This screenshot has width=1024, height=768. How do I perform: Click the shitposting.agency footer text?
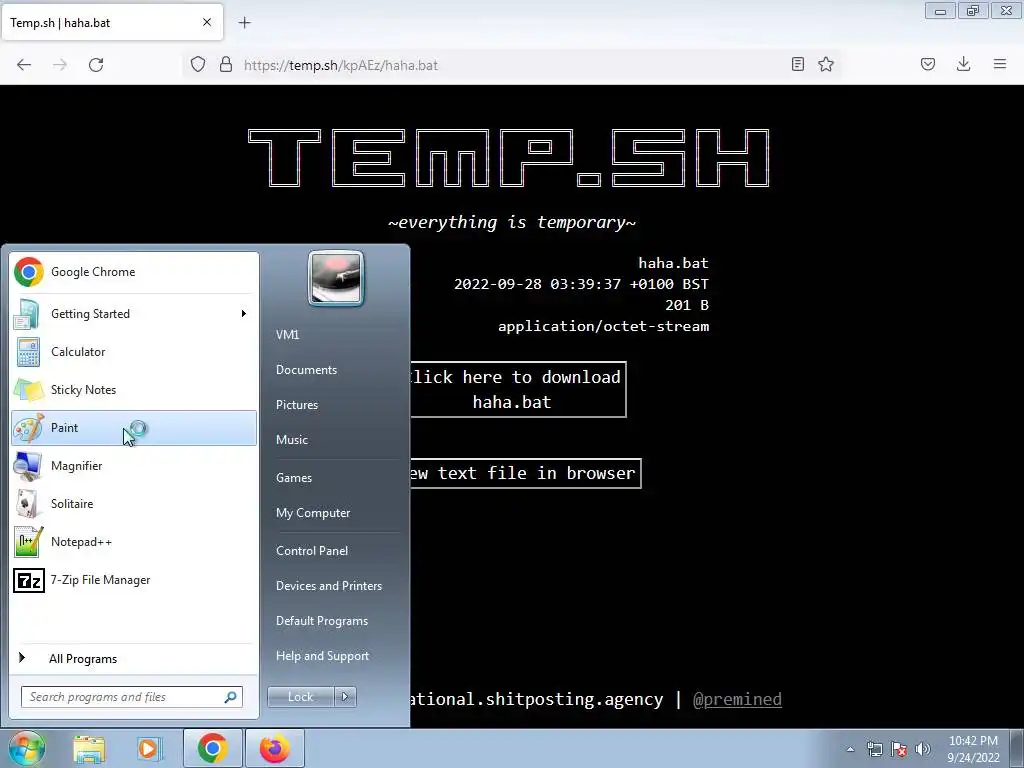537,699
